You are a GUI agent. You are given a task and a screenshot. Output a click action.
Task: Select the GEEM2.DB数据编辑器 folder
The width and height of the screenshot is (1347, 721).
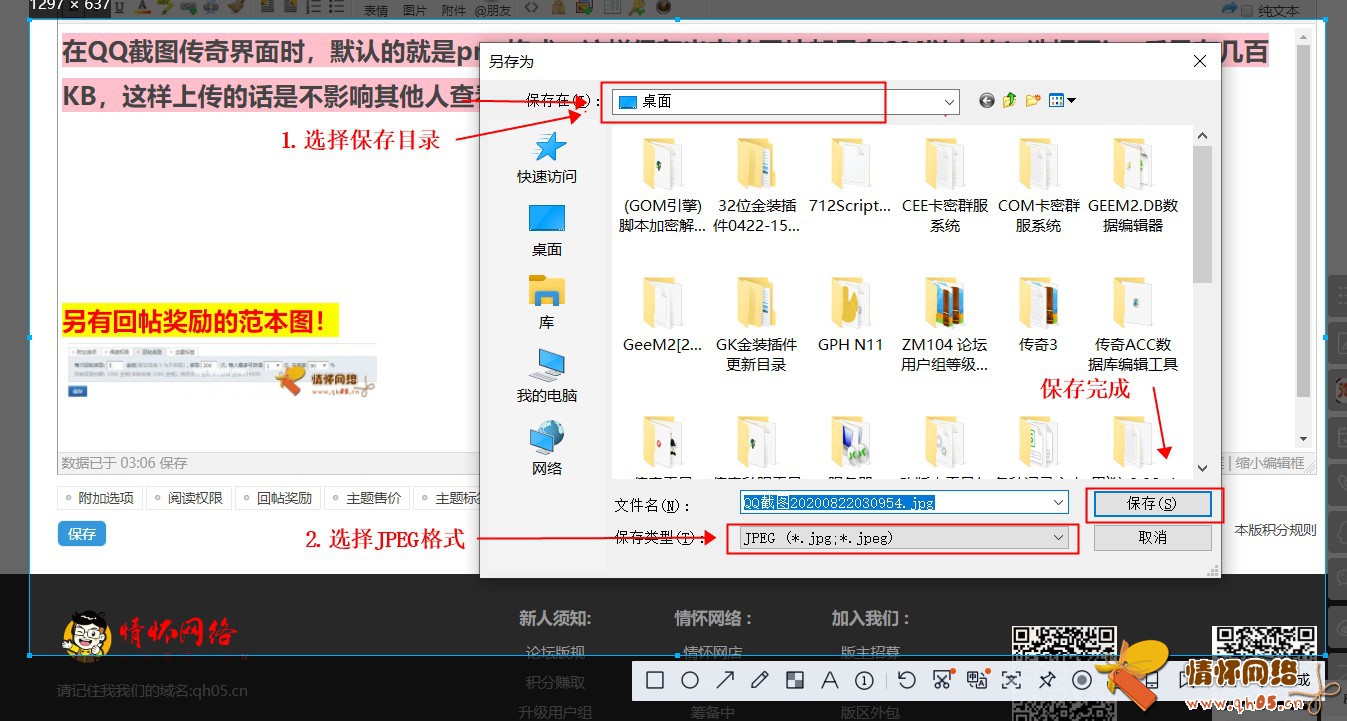coord(1133,186)
